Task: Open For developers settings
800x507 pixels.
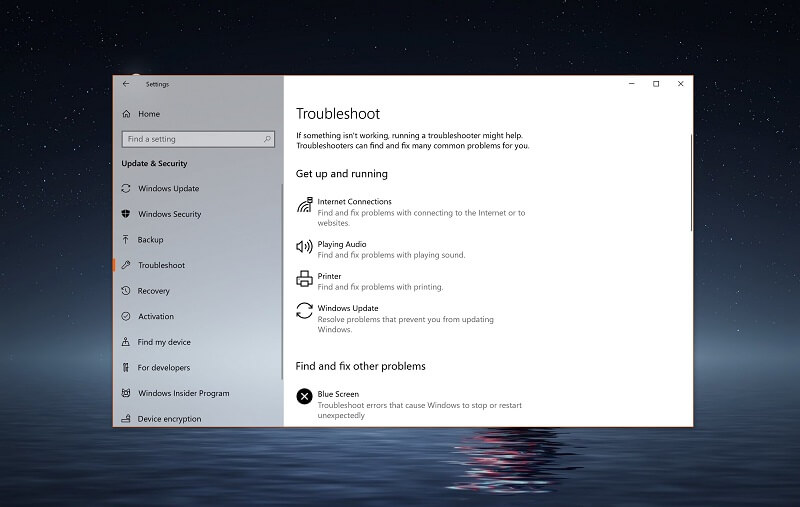Action: pos(163,368)
